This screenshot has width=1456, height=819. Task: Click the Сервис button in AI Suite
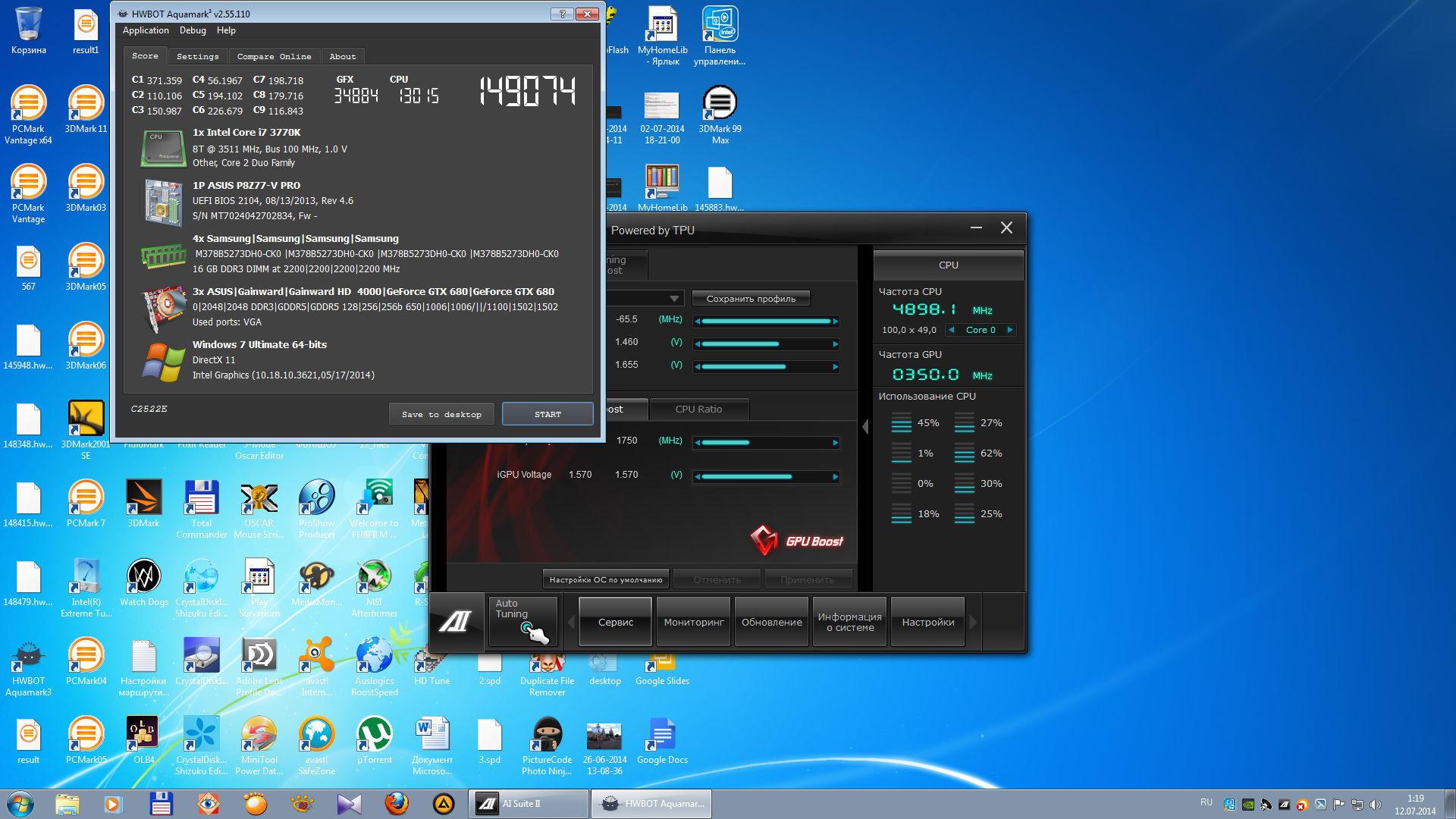point(616,622)
